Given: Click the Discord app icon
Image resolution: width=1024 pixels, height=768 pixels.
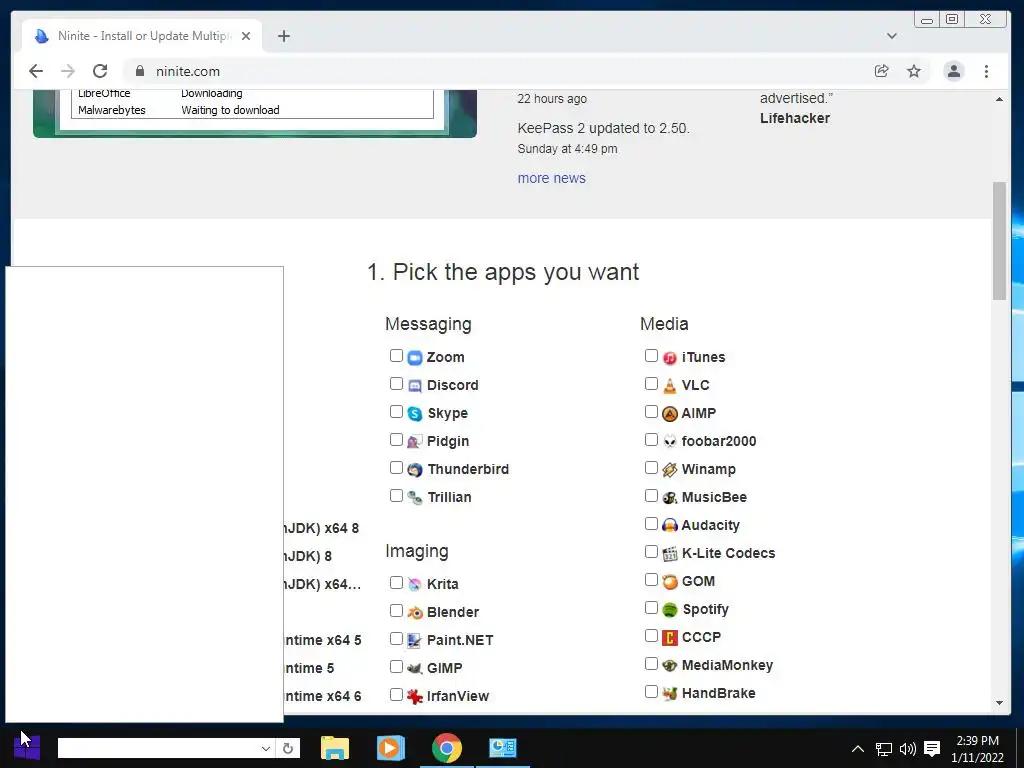Looking at the screenshot, I should (415, 386).
